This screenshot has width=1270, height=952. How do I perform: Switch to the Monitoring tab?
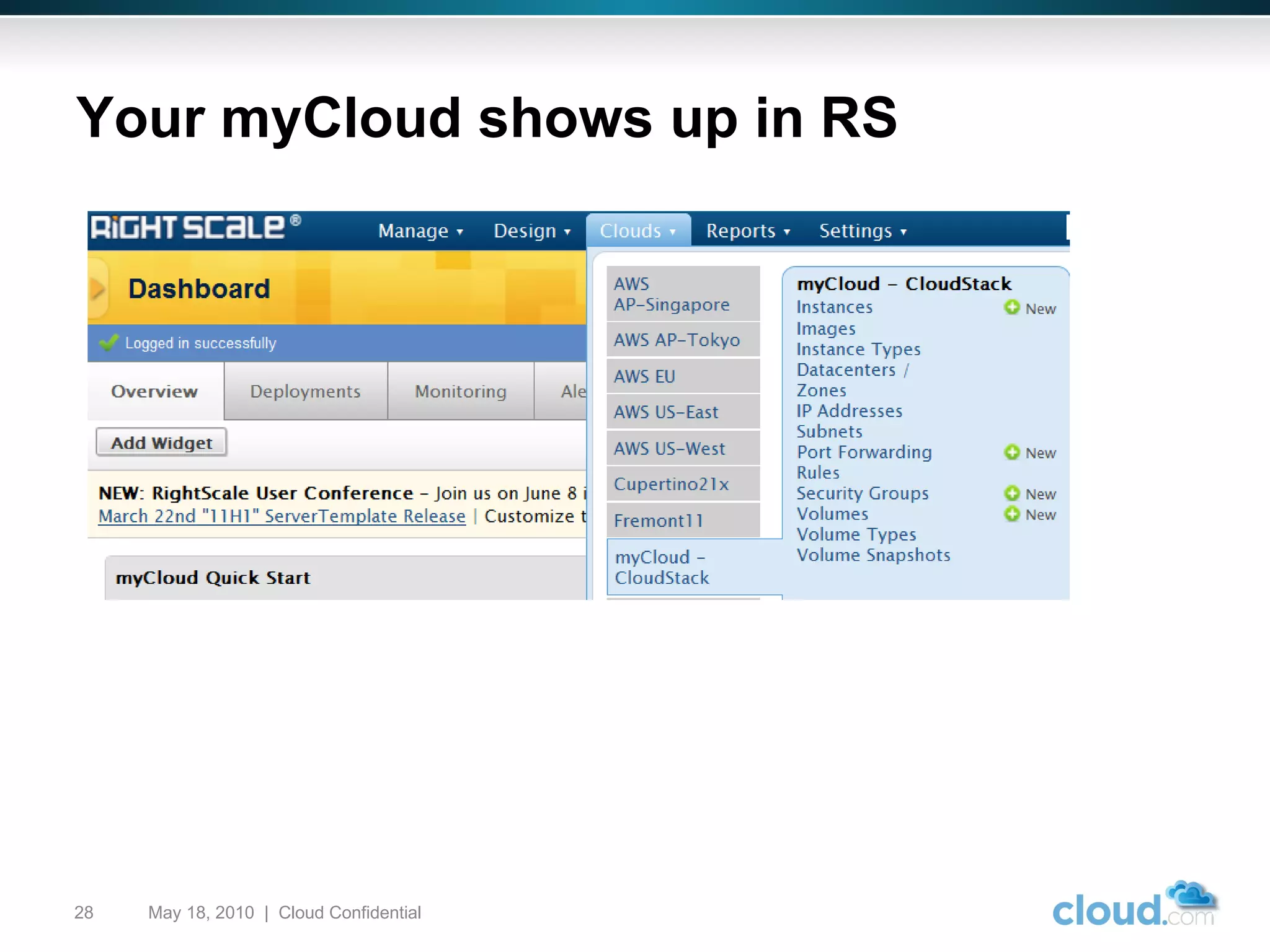461,391
